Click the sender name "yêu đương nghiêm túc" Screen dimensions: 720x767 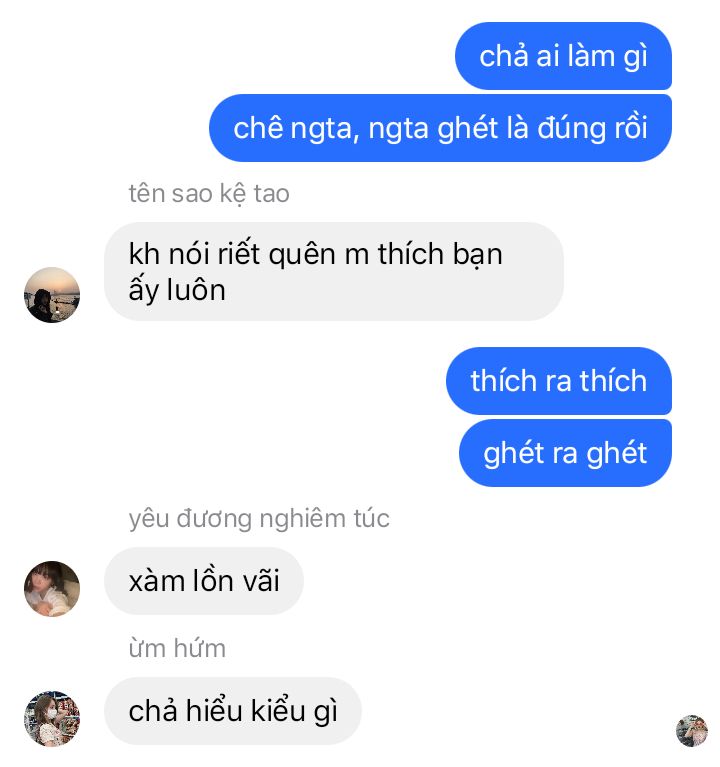259,519
